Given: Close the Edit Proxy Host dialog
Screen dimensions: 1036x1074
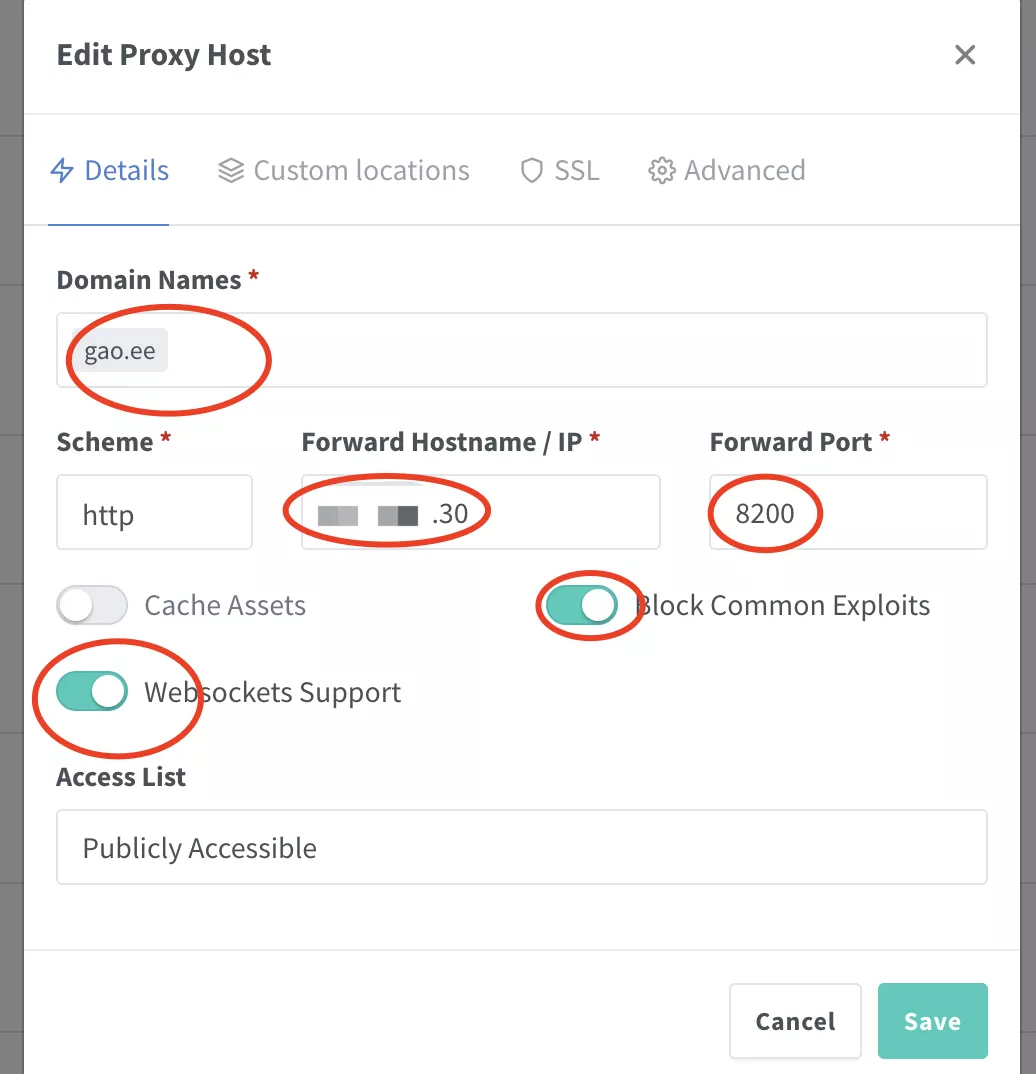Looking at the screenshot, I should pyautogui.click(x=964, y=55).
